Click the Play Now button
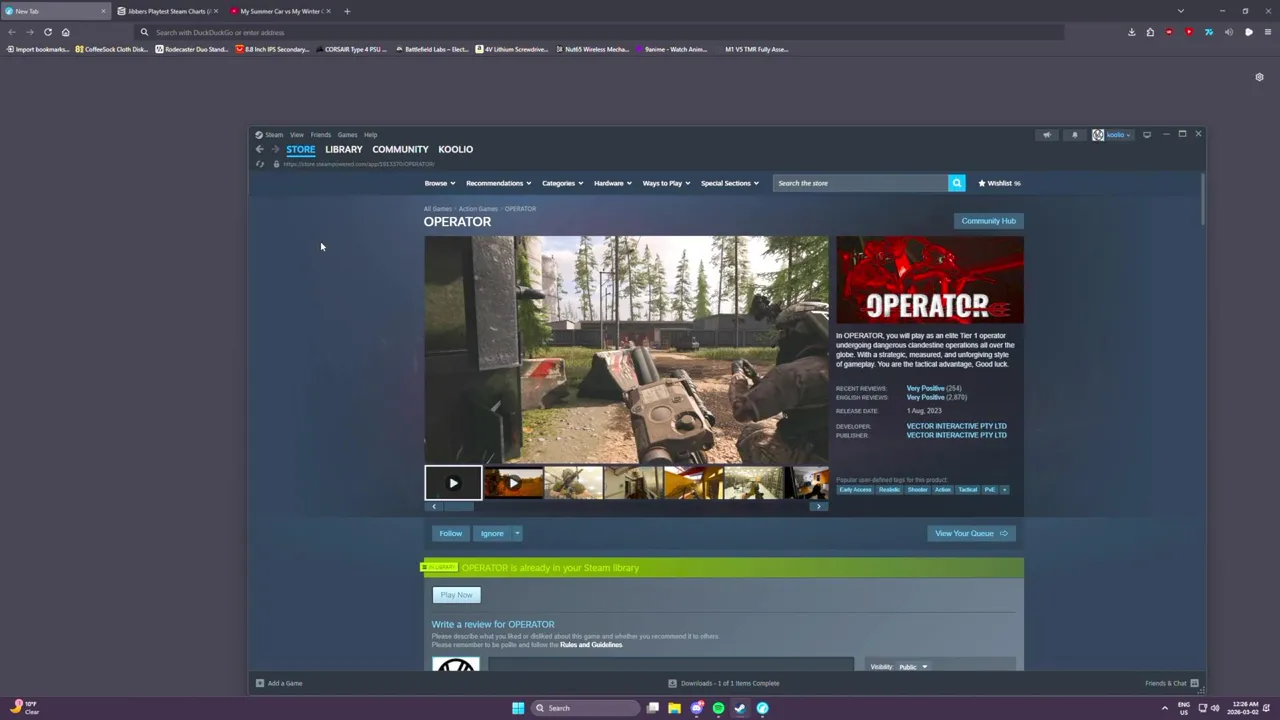The image size is (1280, 720). click(456, 595)
